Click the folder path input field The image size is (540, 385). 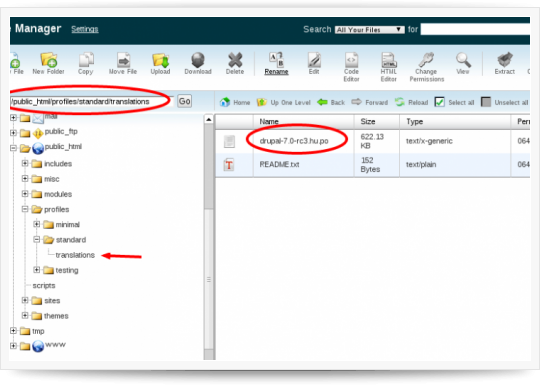91,102
